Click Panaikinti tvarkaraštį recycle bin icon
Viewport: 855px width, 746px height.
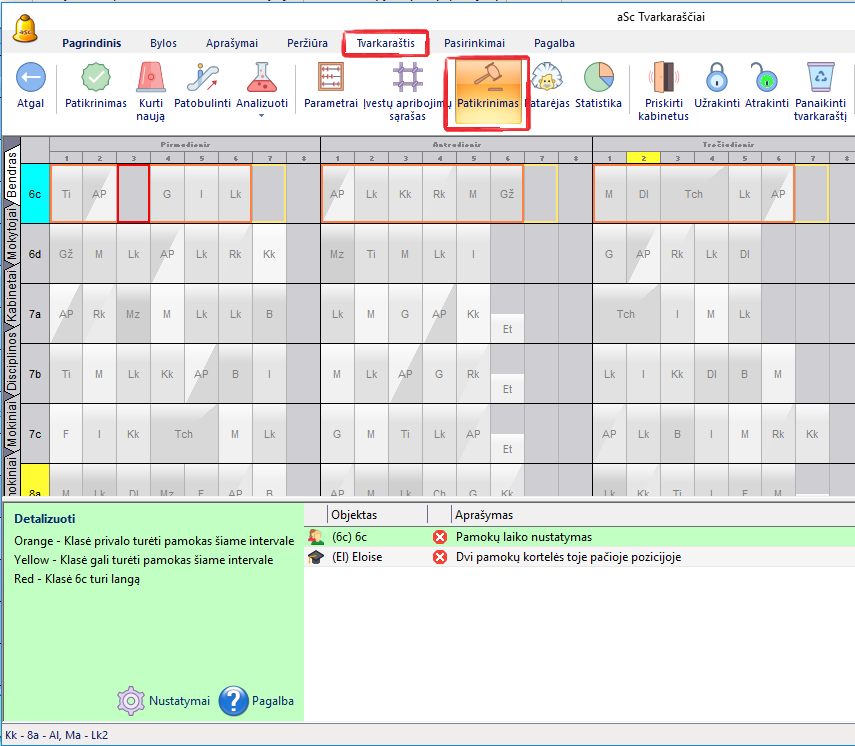[820, 79]
